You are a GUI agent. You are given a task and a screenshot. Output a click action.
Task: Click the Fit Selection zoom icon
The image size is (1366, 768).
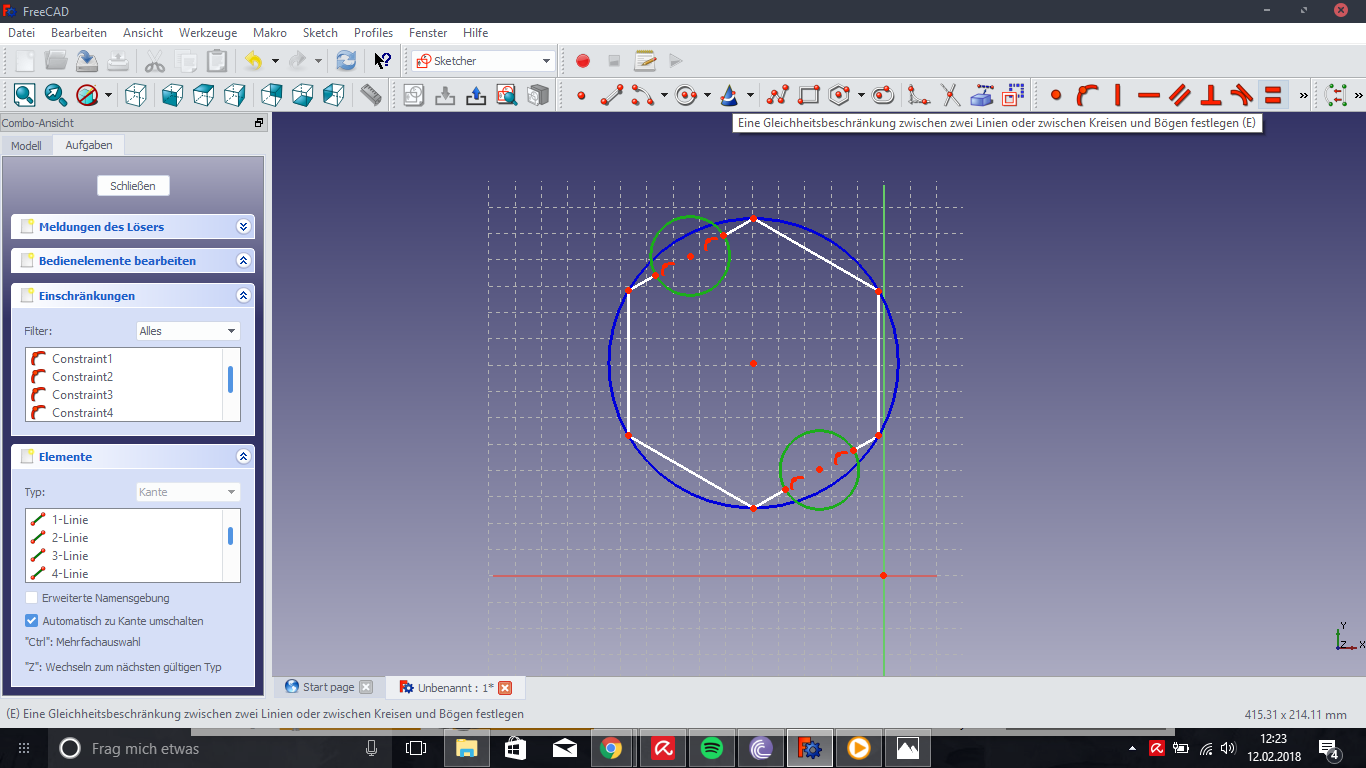[56, 95]
